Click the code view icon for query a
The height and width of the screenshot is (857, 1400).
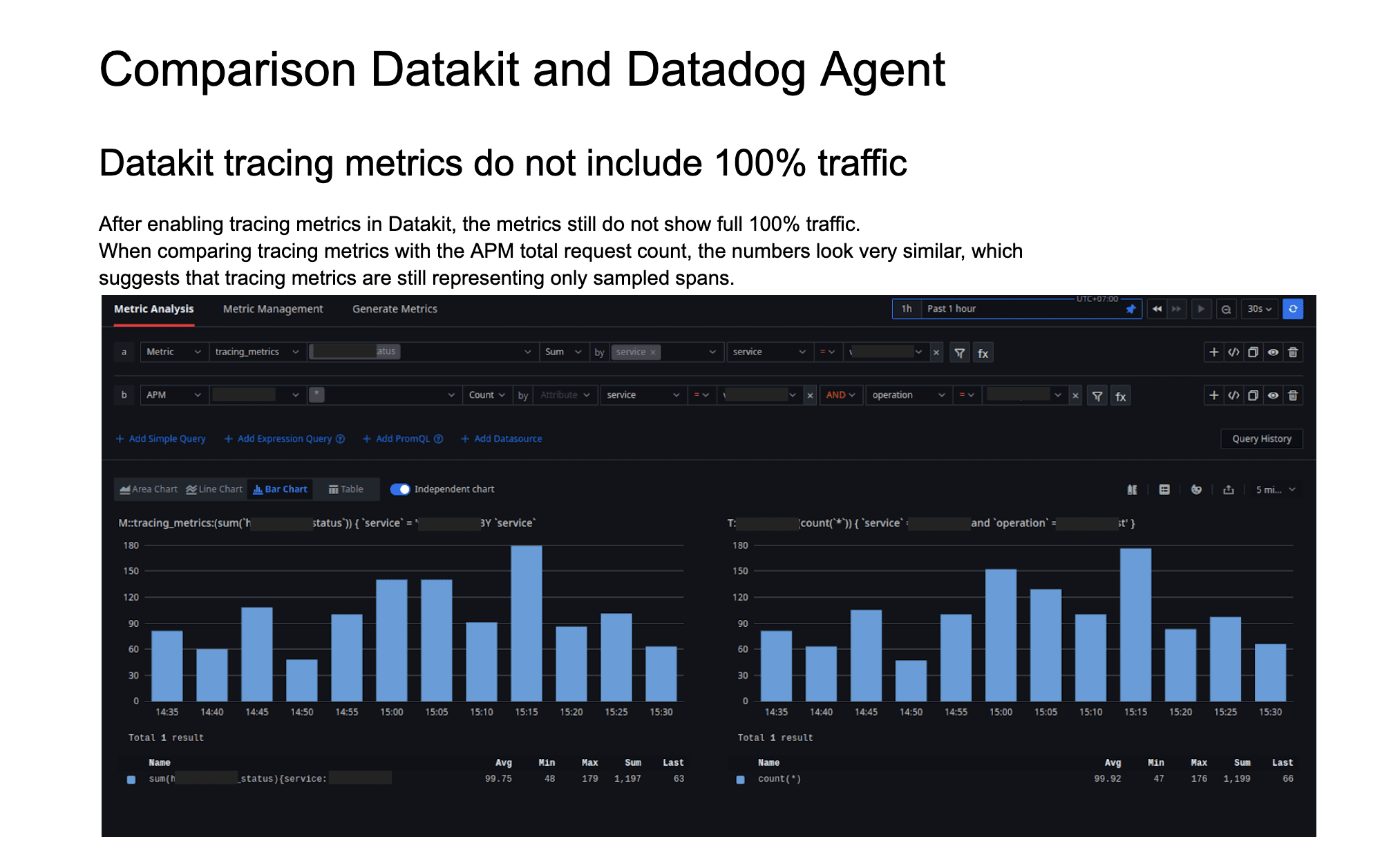1233,352
